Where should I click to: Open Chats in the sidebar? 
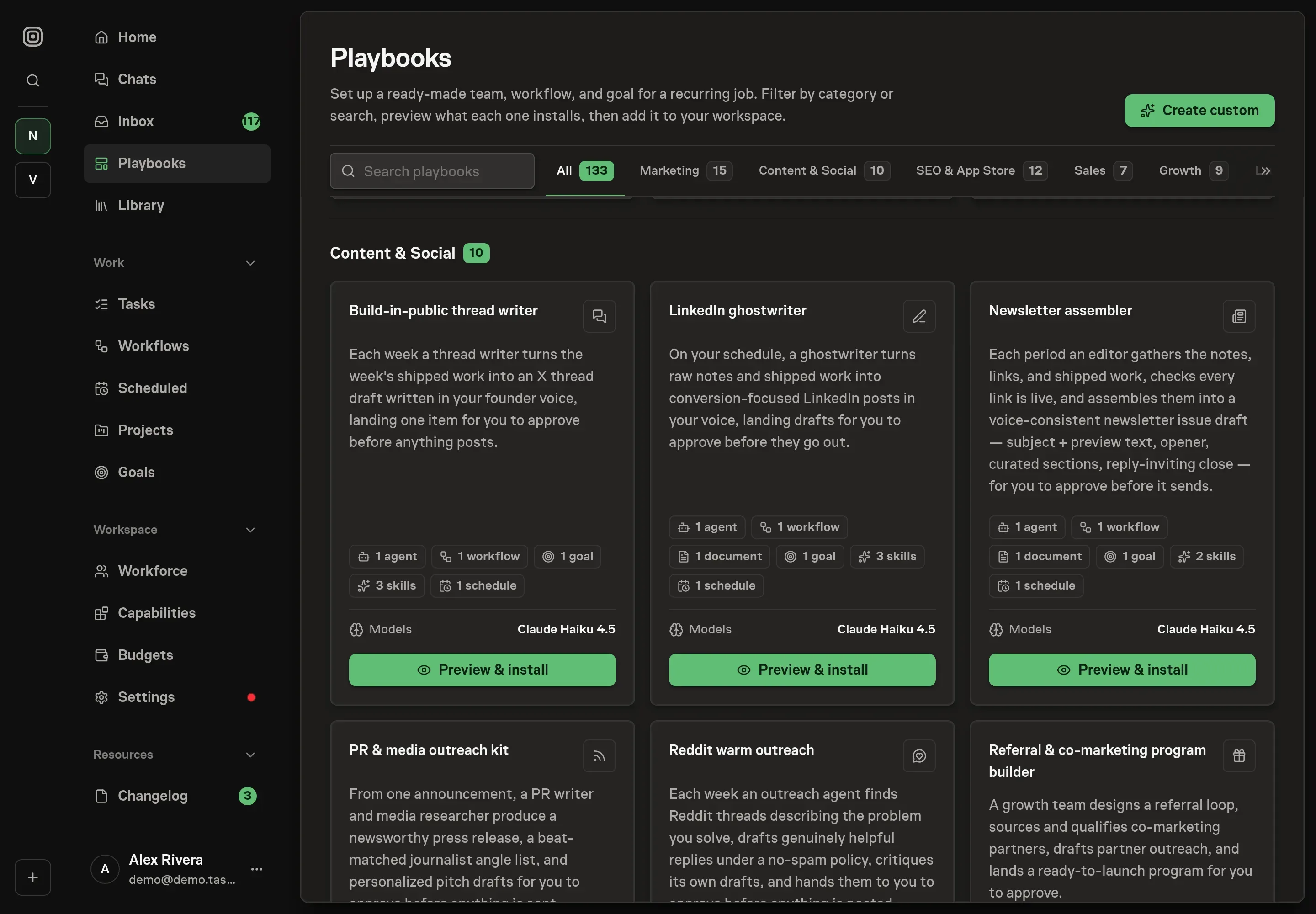[x=177, y=79]
